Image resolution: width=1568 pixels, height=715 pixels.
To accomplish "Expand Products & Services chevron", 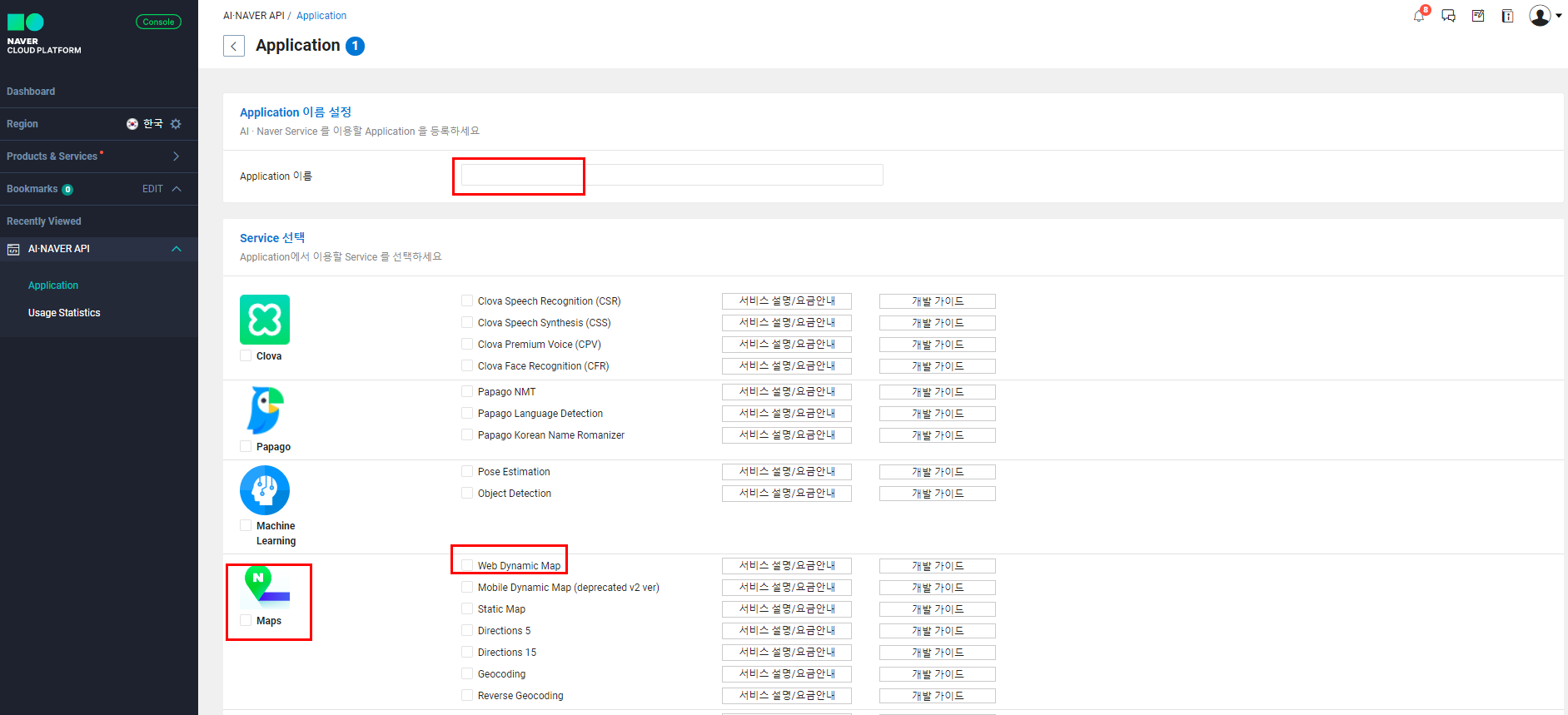I will click(176, 156).
